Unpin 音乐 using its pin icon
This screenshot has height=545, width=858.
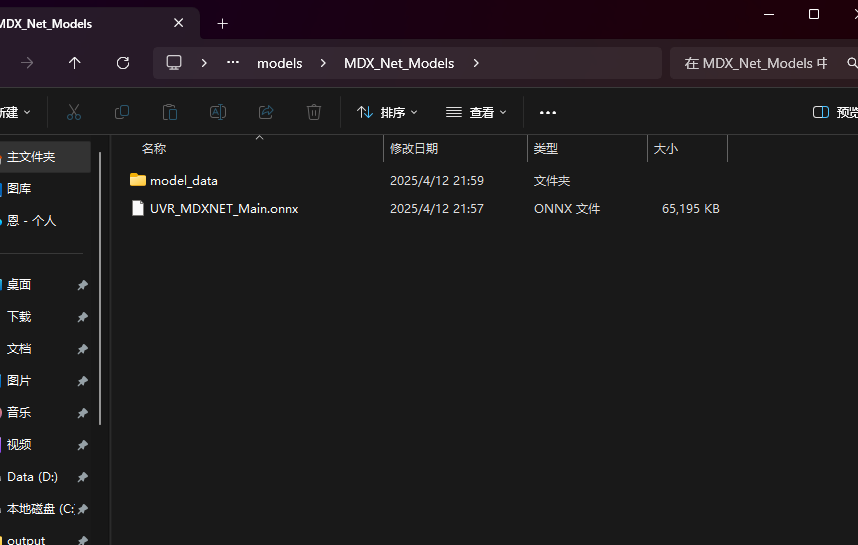coord(83,413)
